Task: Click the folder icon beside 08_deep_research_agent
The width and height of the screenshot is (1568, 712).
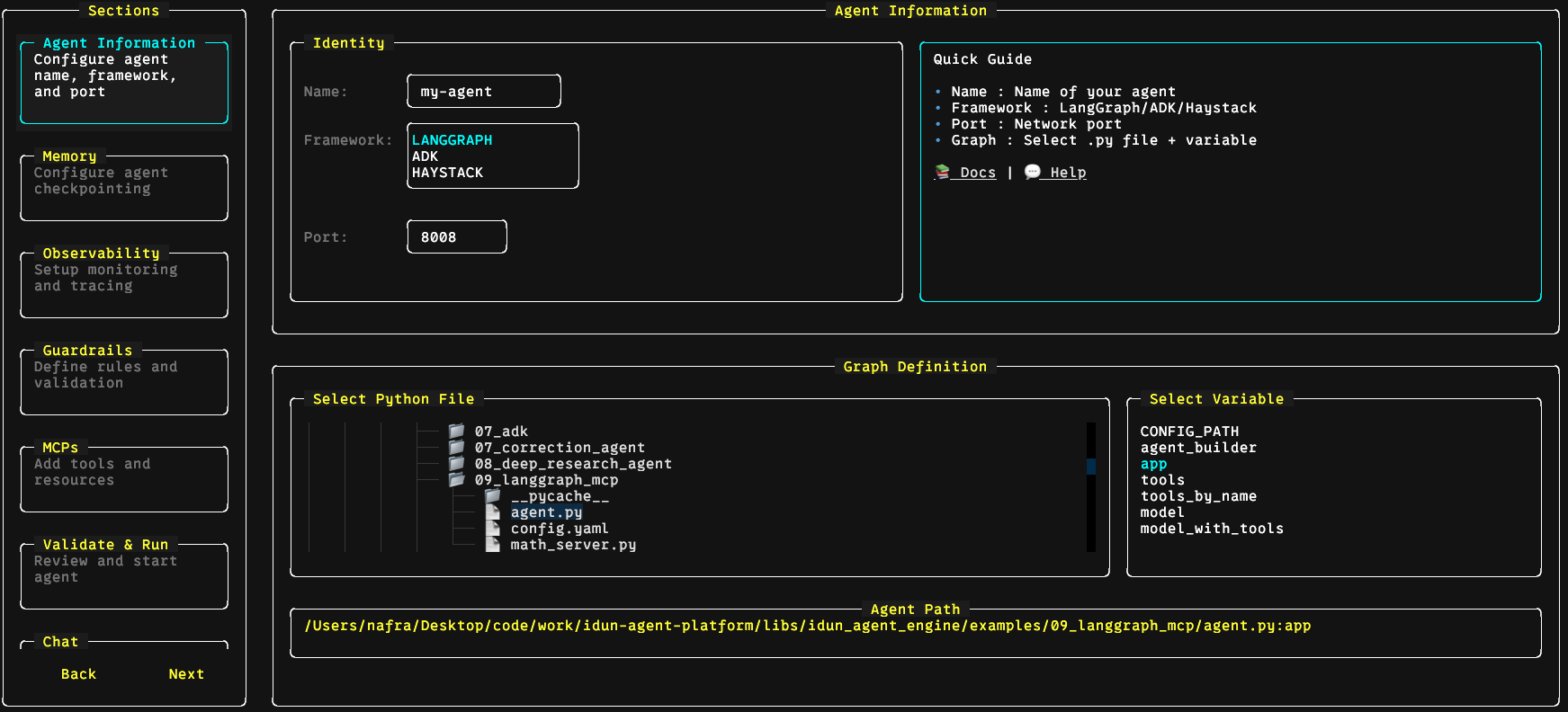Action: pyautogui.click(x=457, y=464)
